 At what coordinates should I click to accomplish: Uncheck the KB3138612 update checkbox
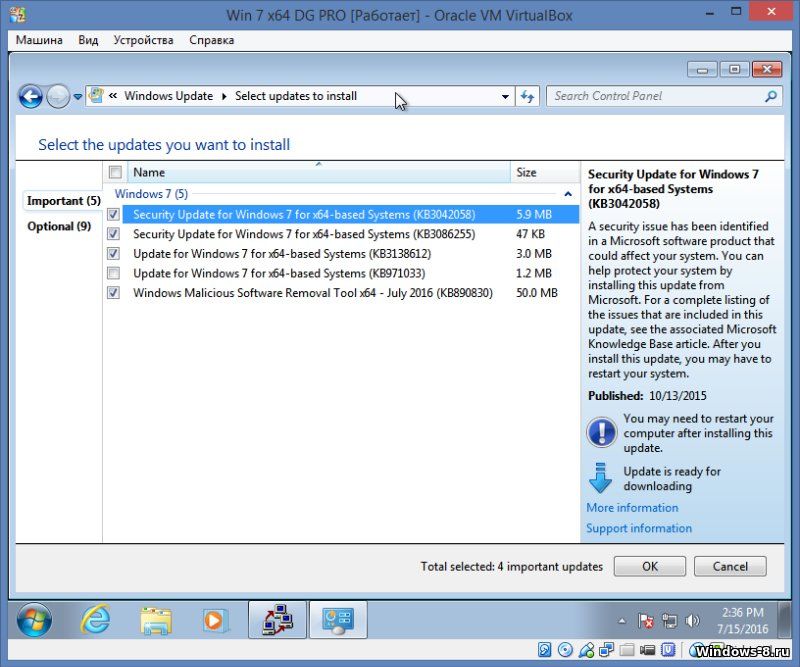pos(113,254)
